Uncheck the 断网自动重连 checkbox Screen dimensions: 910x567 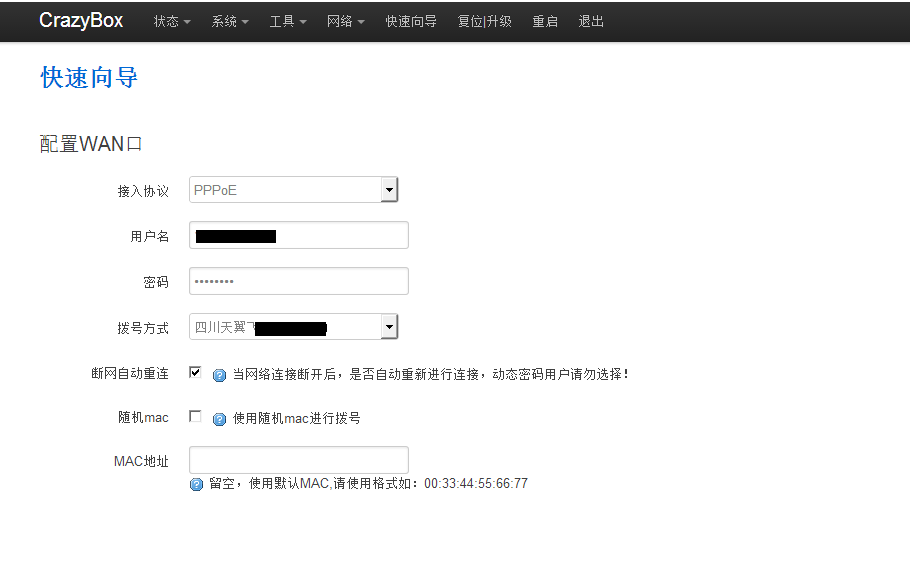coord(195,373)
